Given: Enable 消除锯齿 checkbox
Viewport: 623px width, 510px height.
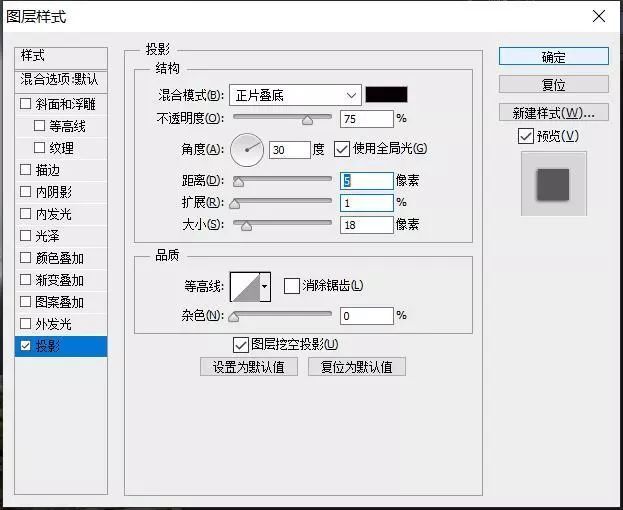Looking at the screenshot, I should (291, 286).
